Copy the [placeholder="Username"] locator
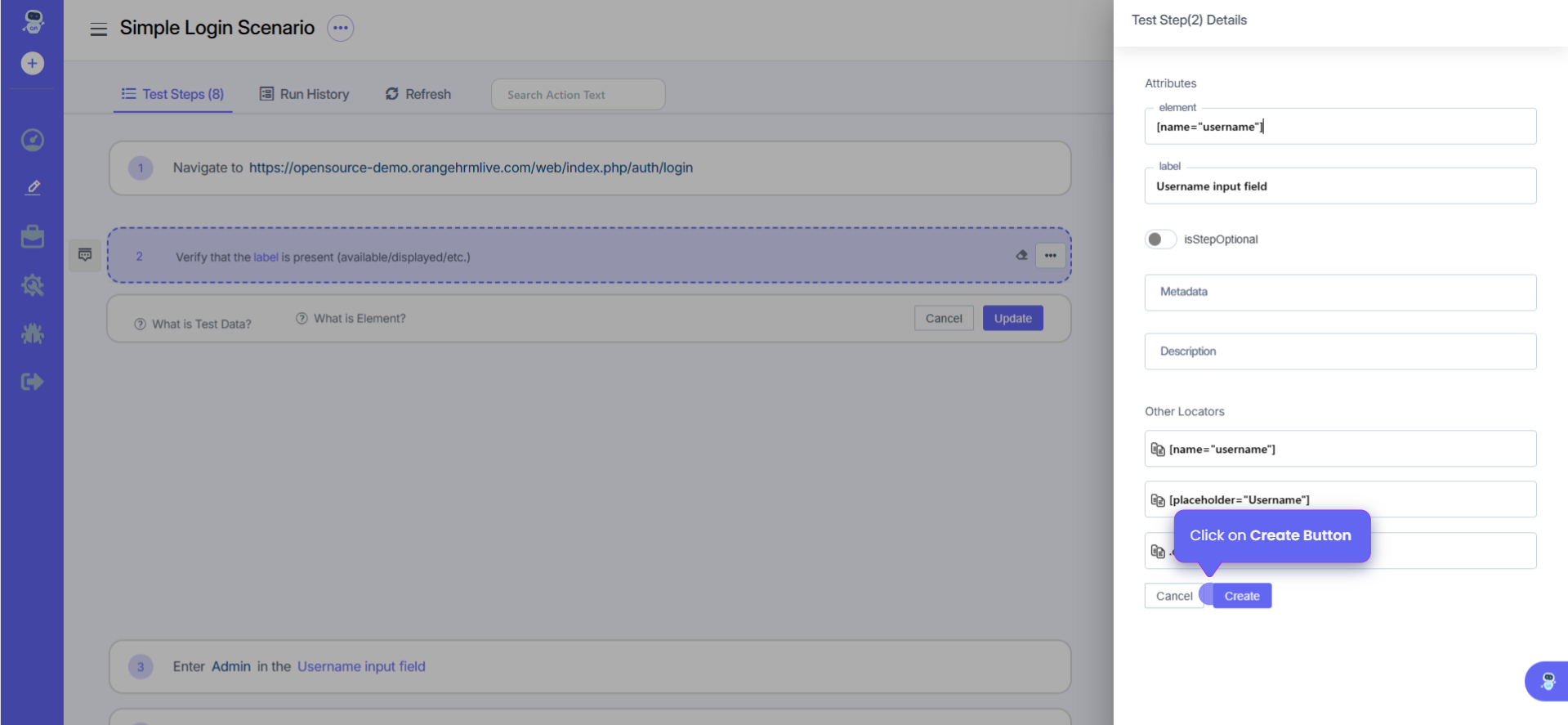 pyautogui.click(x=1158, y=500)
